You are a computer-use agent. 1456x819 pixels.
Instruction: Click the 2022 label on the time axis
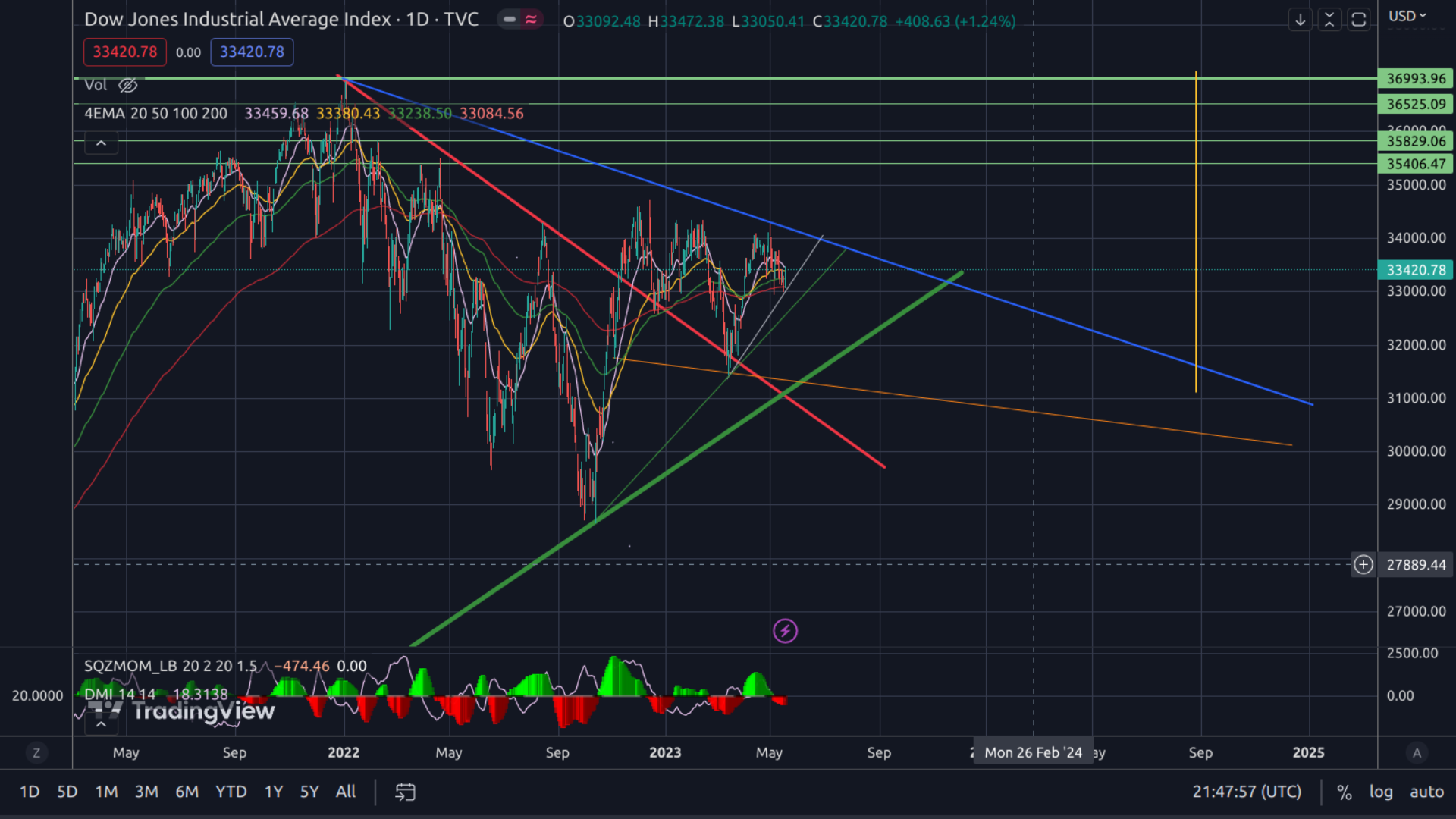[344, 752]
